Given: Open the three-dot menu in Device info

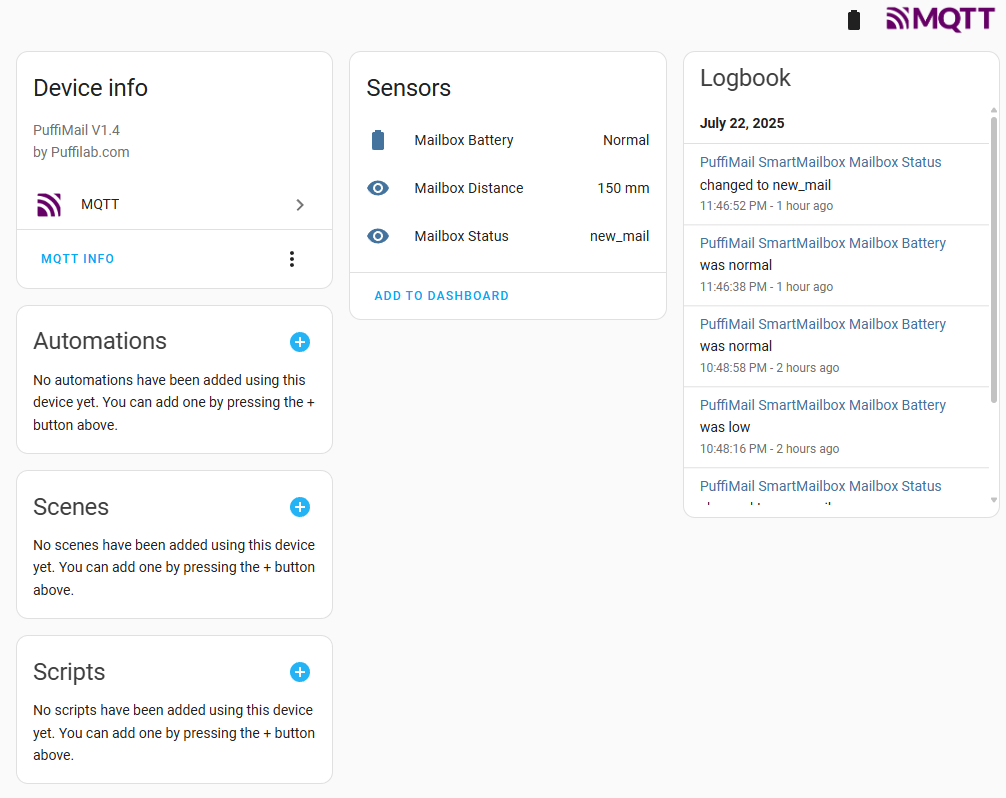Looking at the screenshot, I should click(292, 259).
